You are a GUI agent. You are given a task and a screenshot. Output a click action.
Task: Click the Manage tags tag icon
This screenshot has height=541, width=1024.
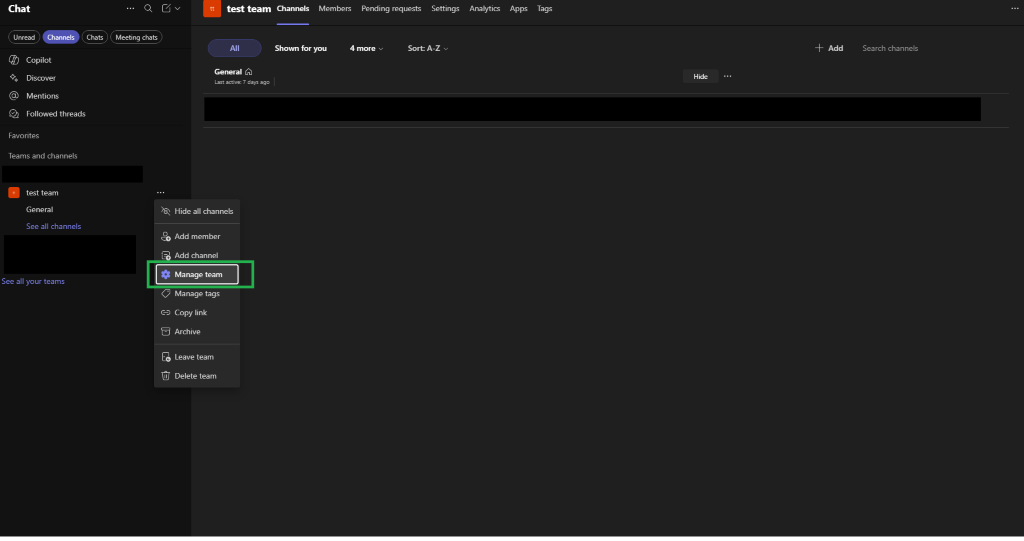(x=166, y=294)
